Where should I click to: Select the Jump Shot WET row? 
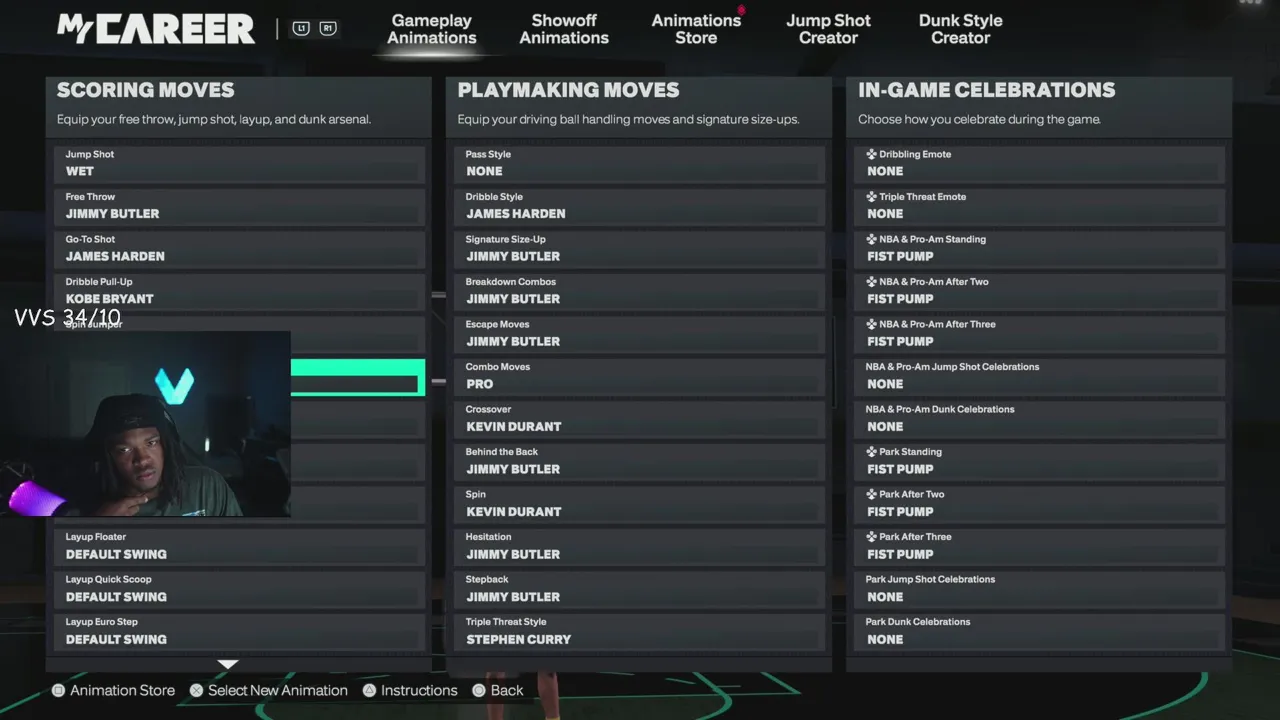[x=240, y=164]
